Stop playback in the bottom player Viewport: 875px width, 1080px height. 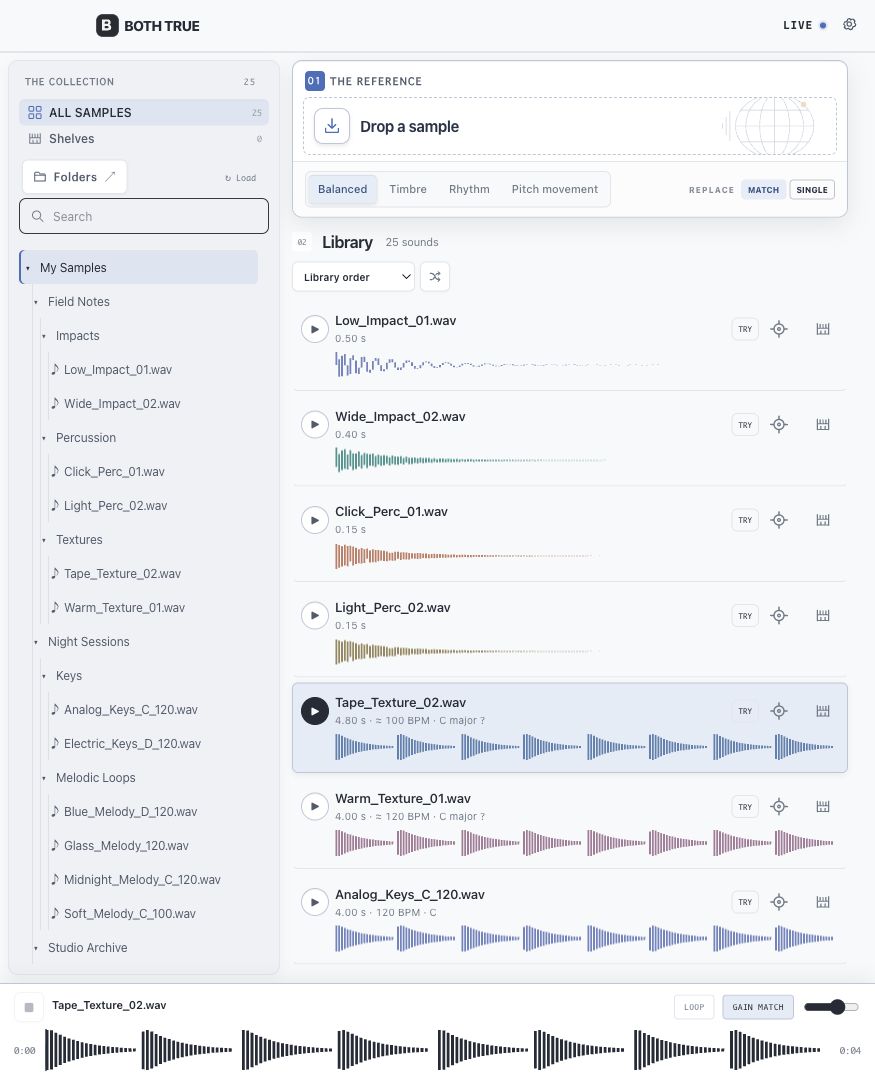(29, 1007)
